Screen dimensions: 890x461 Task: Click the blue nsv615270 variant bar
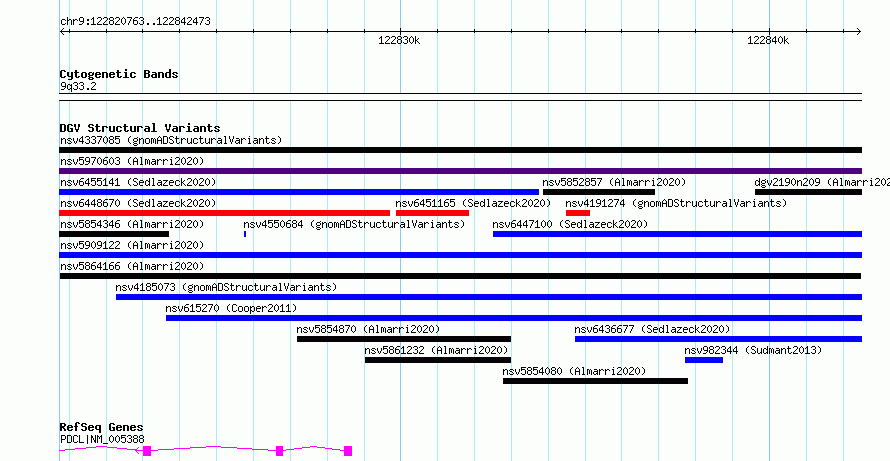(x=514, y=318)
